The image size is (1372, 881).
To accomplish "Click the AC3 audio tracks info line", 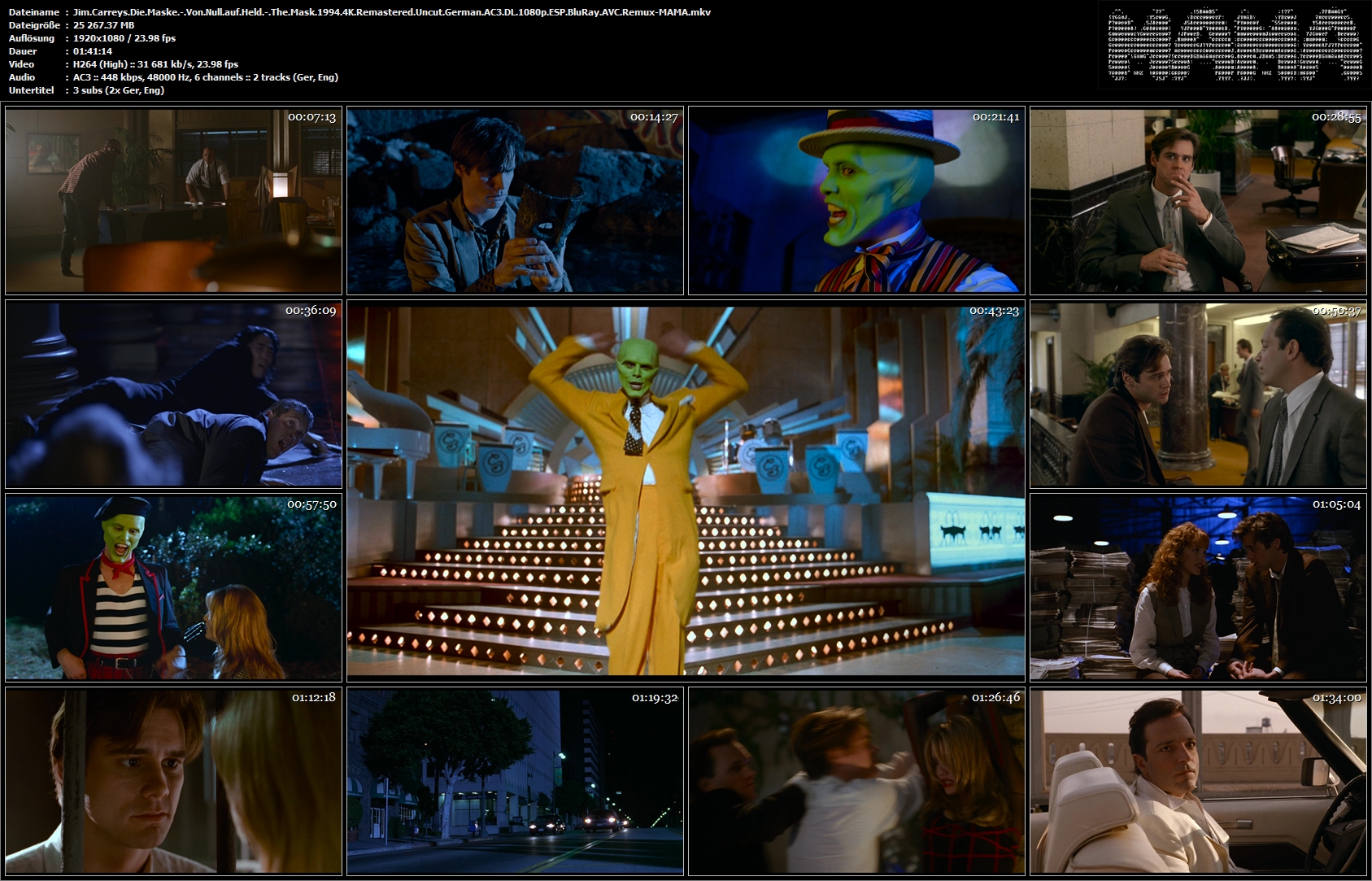I will pyautogui.click(x=206, y=77).
